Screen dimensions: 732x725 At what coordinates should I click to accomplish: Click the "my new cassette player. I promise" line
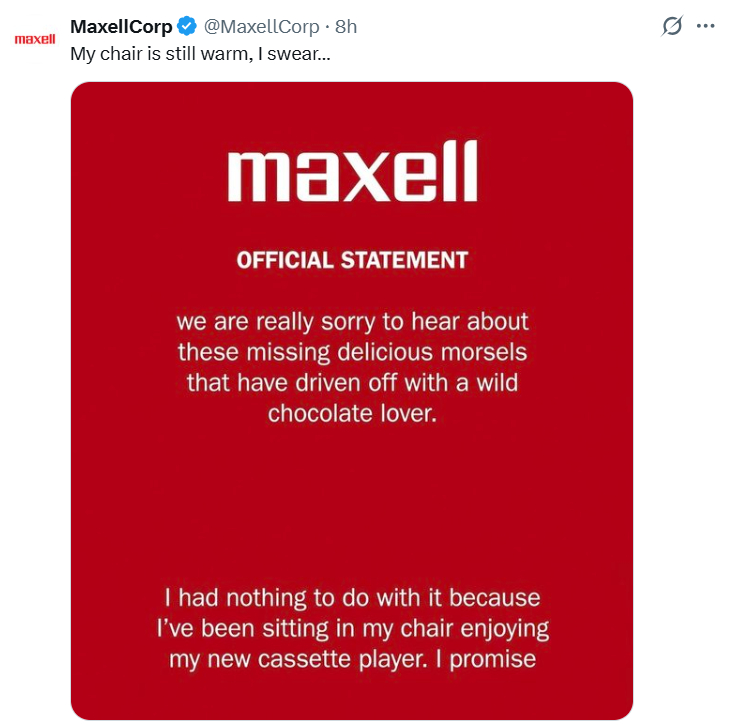point(352,659)
